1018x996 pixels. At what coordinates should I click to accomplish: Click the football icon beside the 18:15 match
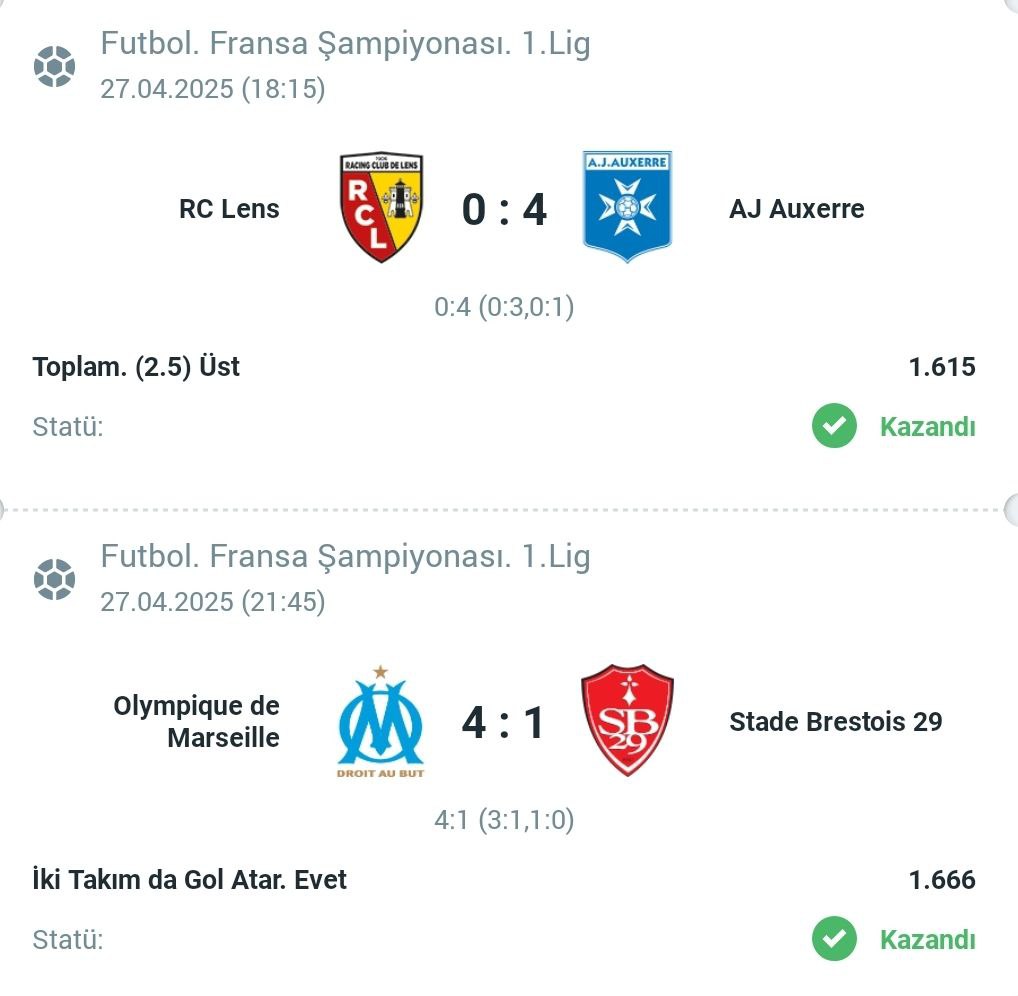(x=55, y=66)
